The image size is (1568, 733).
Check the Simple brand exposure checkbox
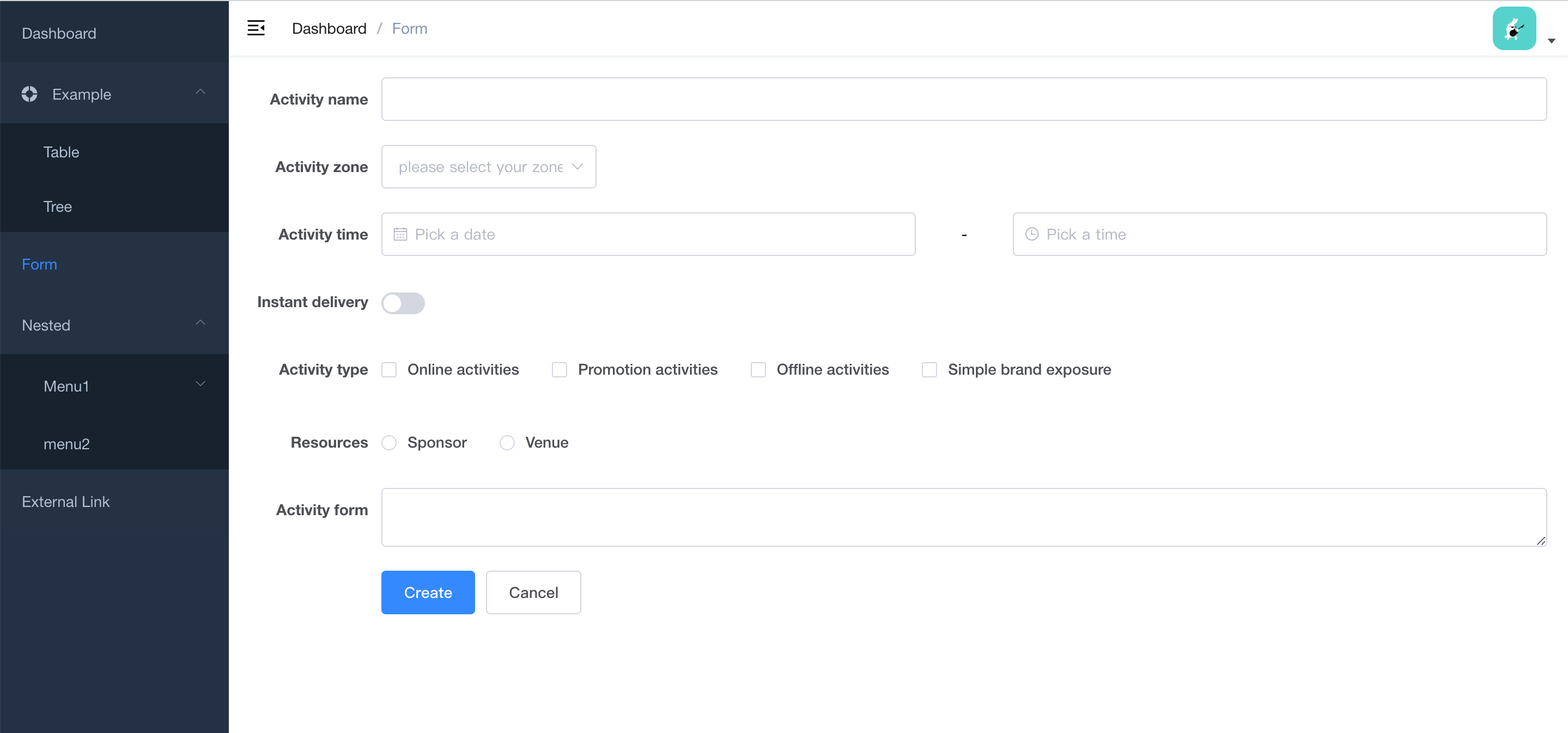tap(929, 369)
